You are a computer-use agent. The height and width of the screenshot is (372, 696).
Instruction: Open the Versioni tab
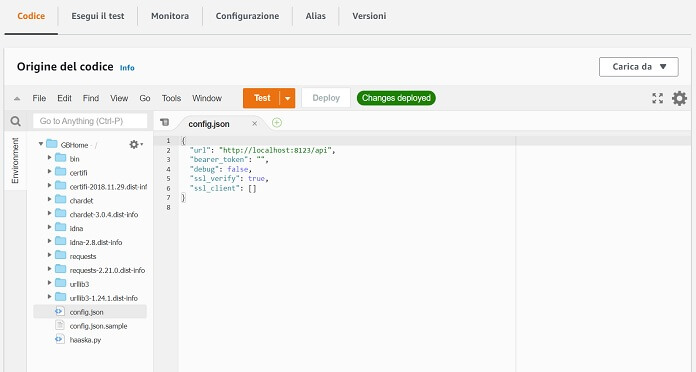pyautogui.click(x=369, y=16)
